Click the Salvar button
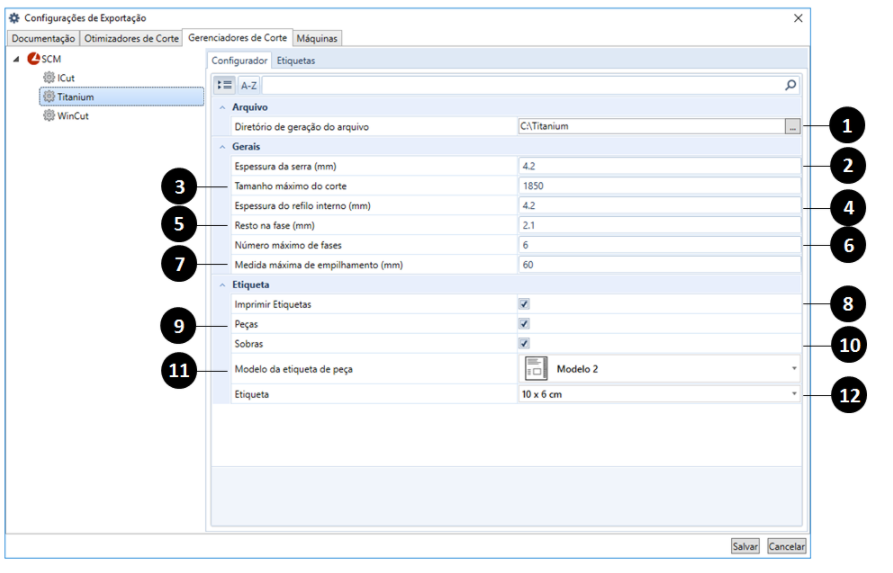Viewport: 893px width, 573px height. [x=745, y=546]
